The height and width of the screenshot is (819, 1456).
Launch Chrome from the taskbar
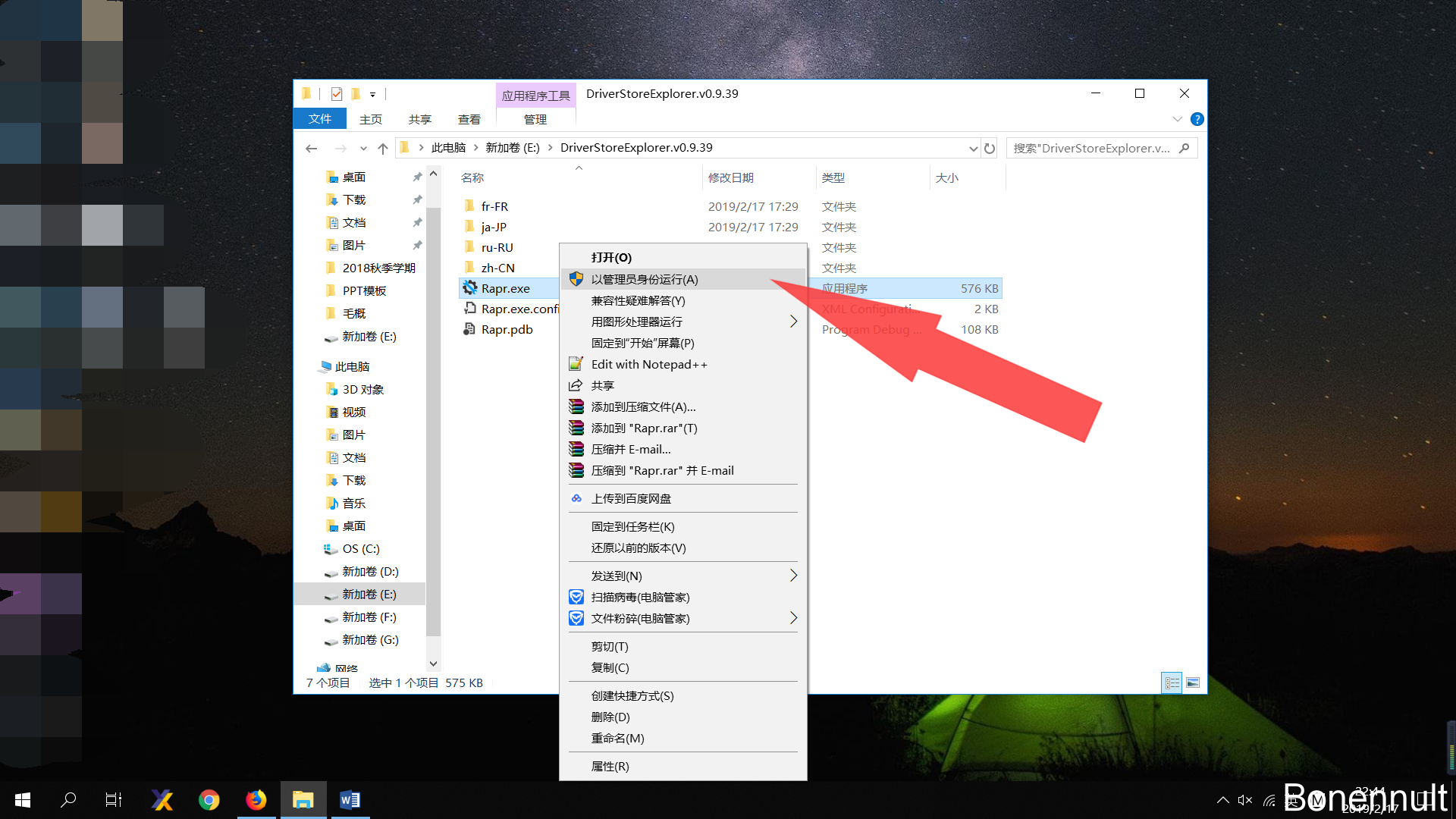(209, 799)
